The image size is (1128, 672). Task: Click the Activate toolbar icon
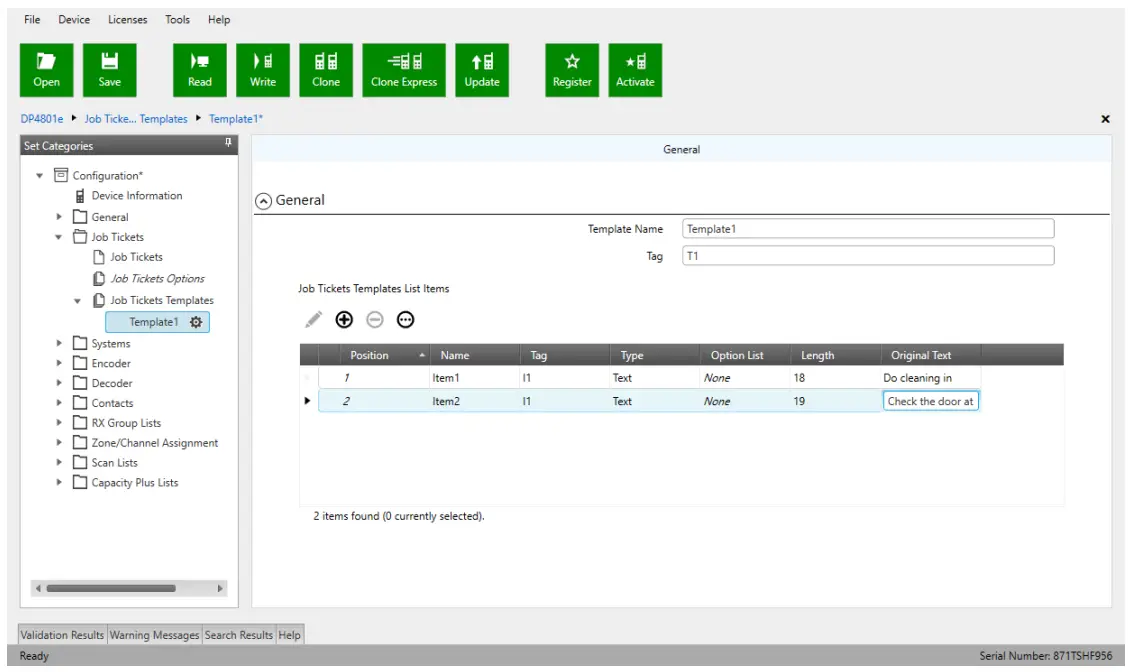coord(635,70)
